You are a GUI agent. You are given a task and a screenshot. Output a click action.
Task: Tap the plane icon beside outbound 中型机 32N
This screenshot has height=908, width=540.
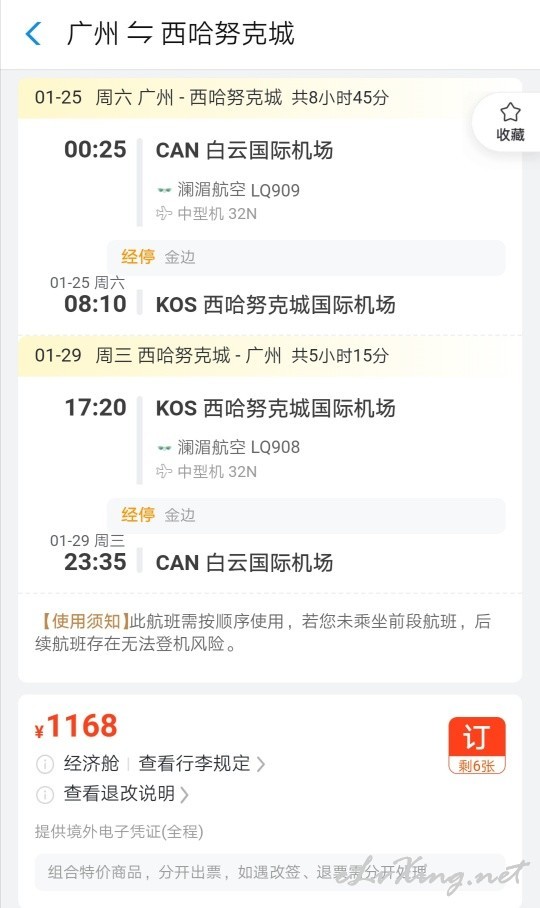coord(164,214)
